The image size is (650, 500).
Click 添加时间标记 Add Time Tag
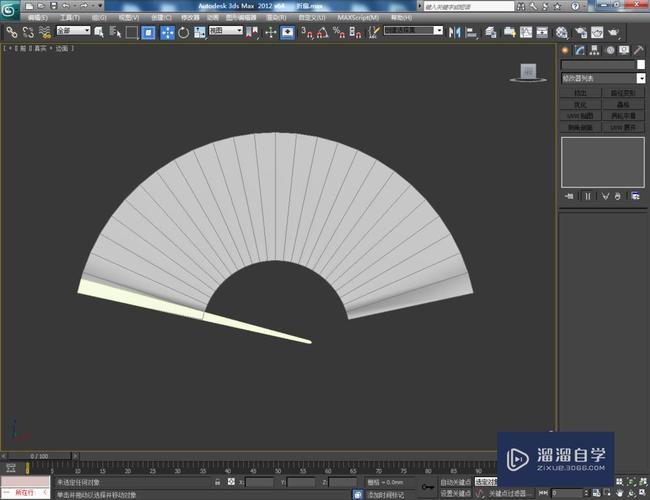[386, 495]
